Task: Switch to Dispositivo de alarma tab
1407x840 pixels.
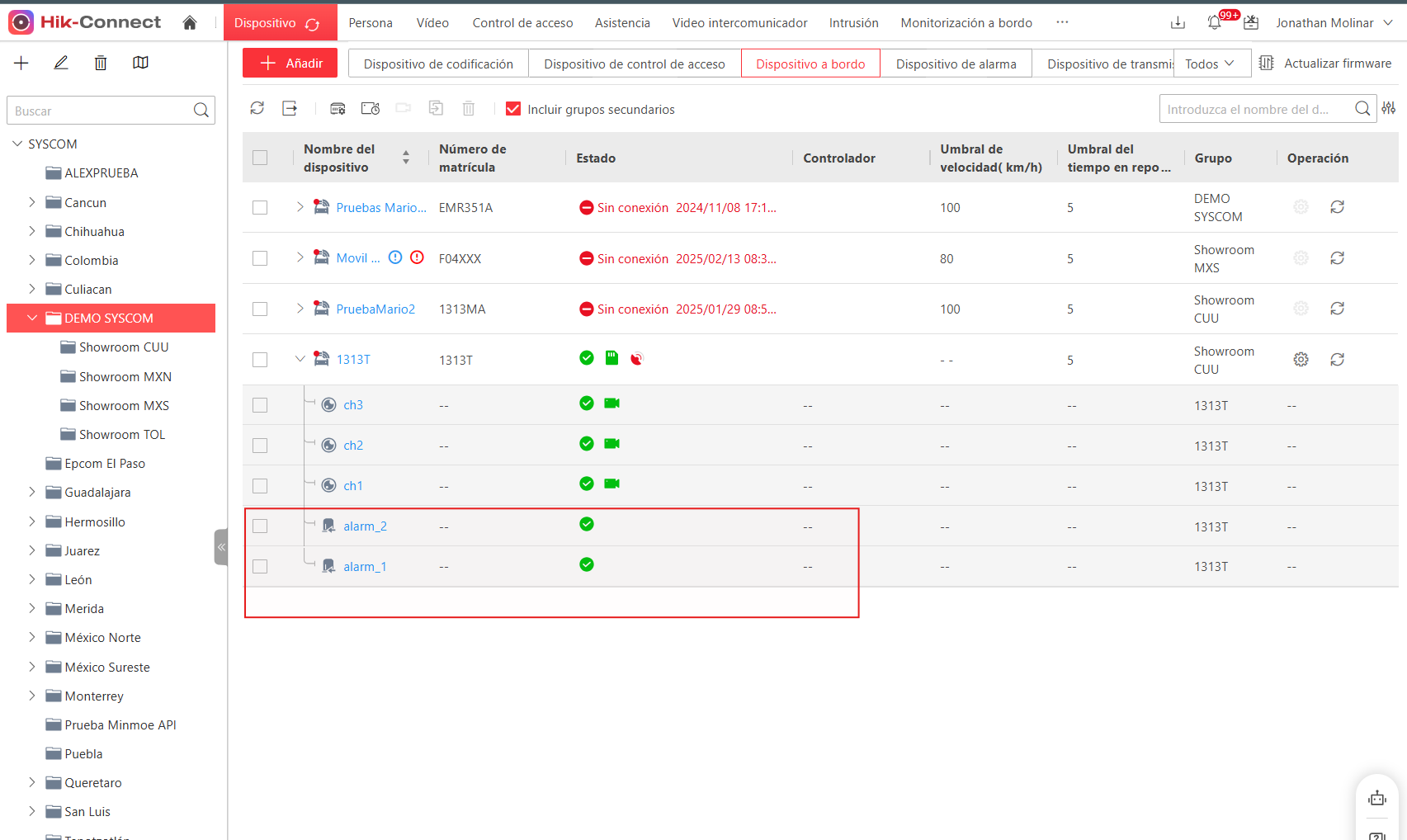Action: (x=956, y=64)
